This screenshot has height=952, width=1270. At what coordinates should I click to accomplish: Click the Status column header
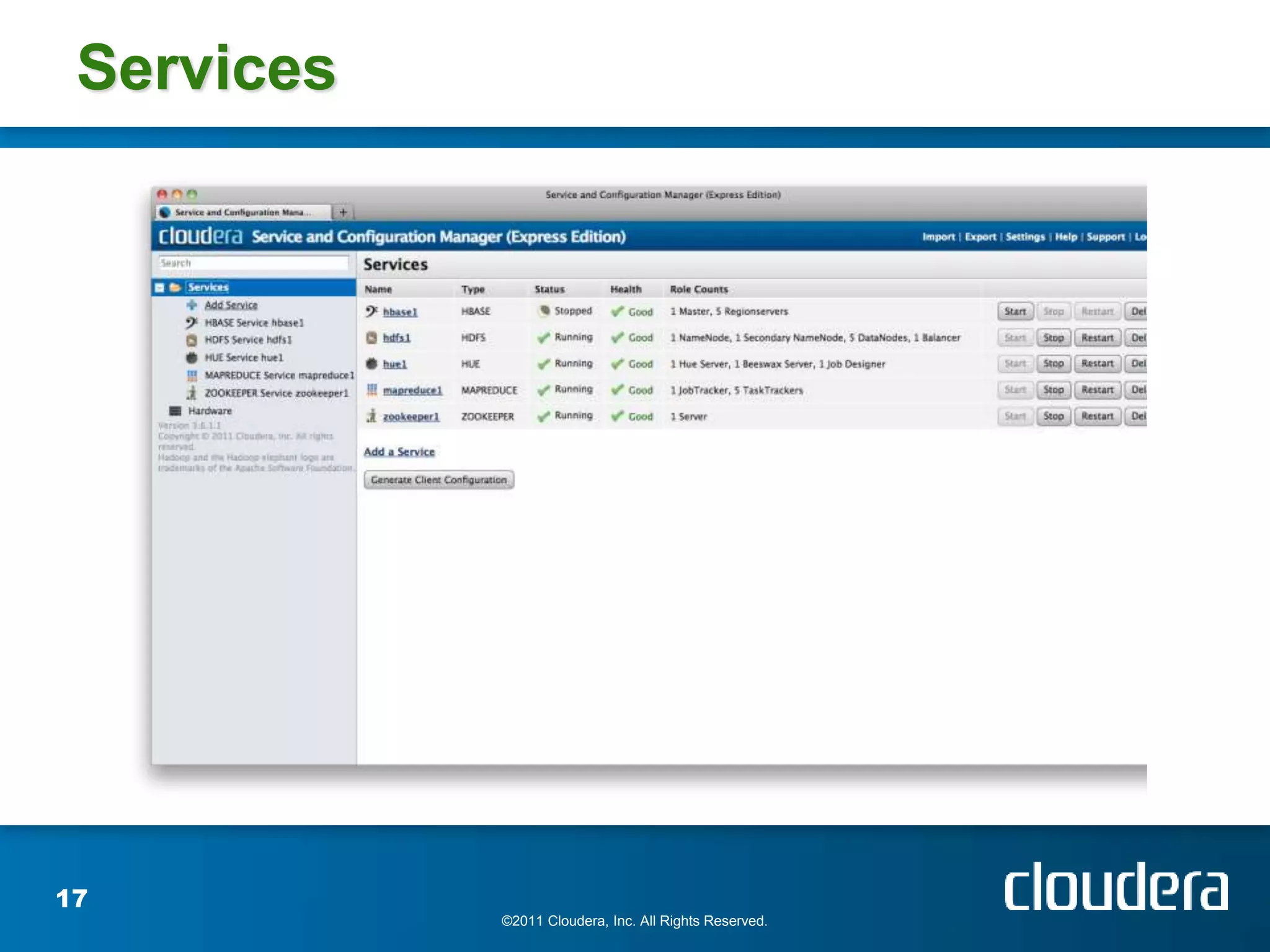[549, 289]
